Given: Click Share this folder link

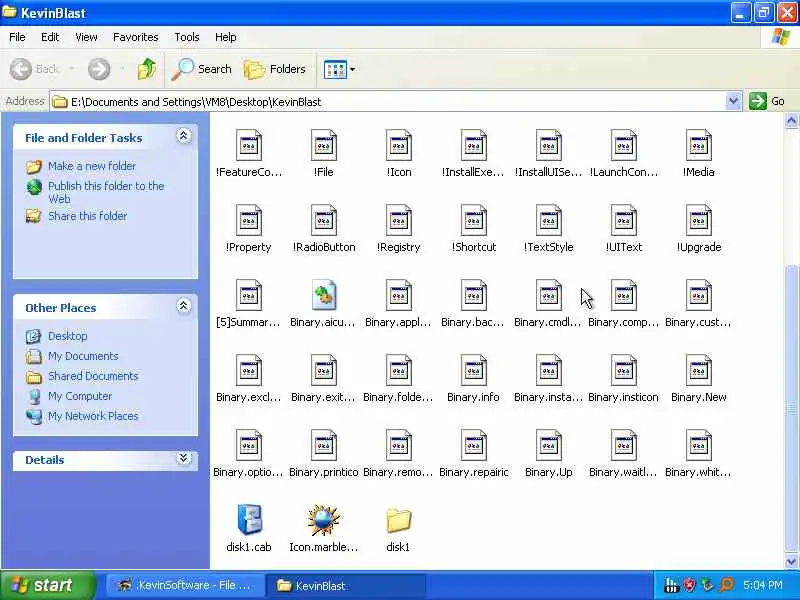Looking at the screenshot, I should point(87,216).
